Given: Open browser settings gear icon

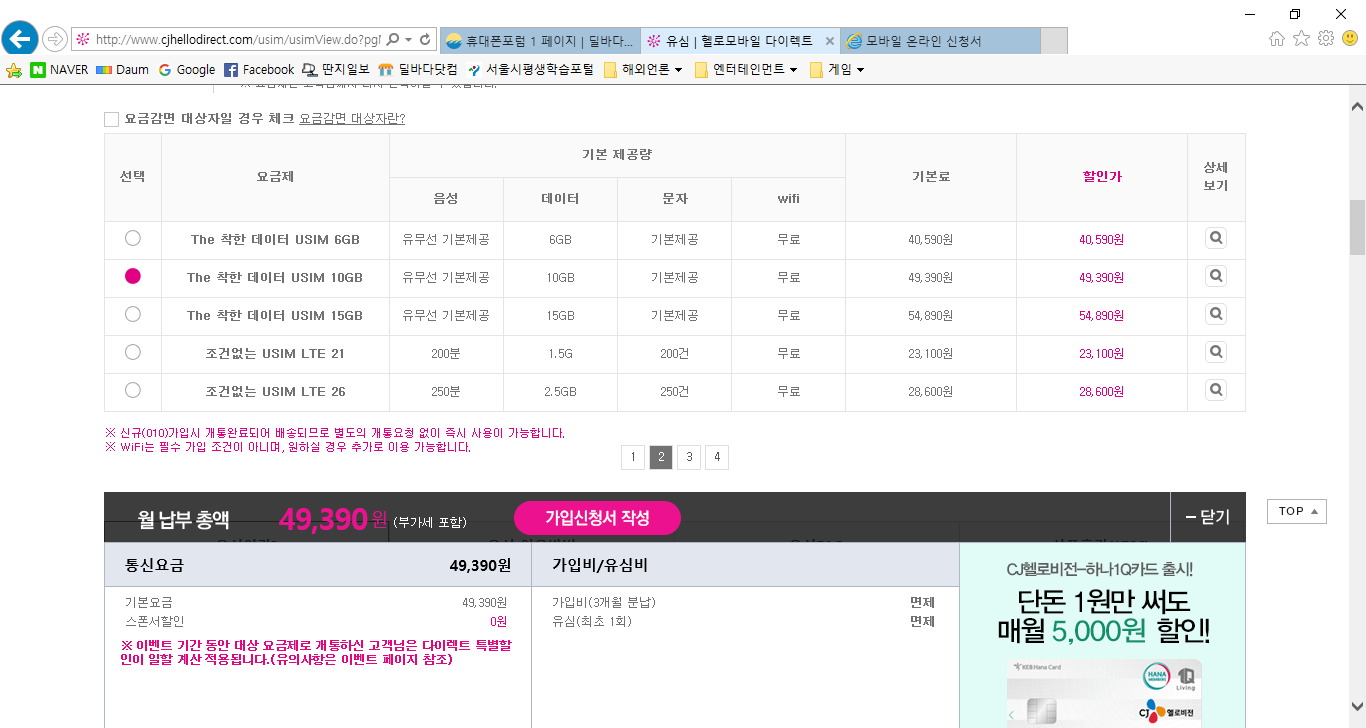Looking at the screenshot, I should point(1326,39).
